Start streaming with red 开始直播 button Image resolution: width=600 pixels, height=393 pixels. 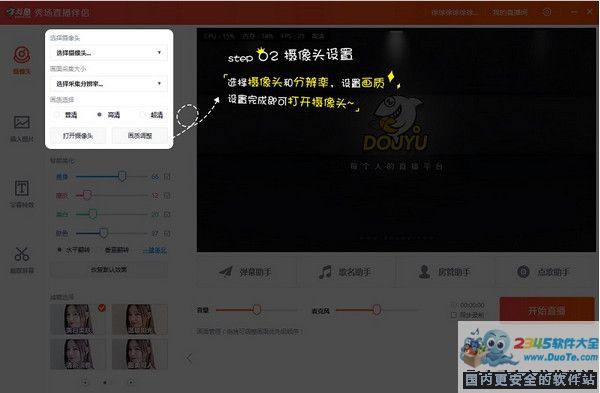coord(547,311)
